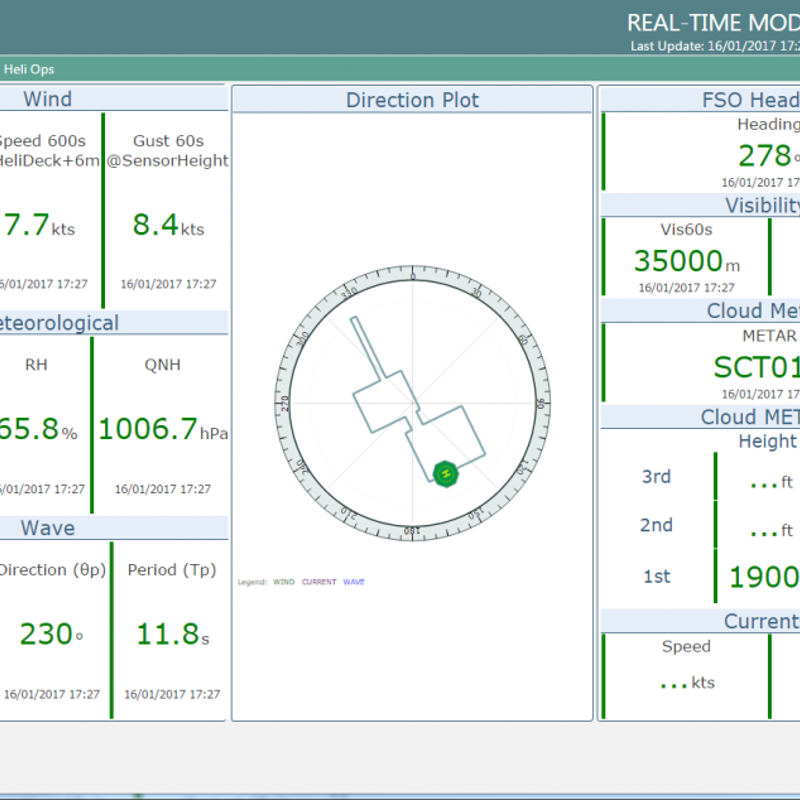The height and width of the screenshot is (800, 800).
Task: Click the Wind panel header
Action: click(x=48, y=98)
